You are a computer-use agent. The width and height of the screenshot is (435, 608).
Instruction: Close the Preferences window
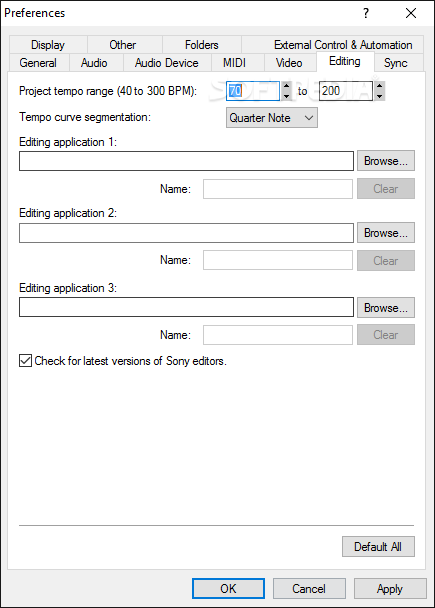click(x=411, y=13)
